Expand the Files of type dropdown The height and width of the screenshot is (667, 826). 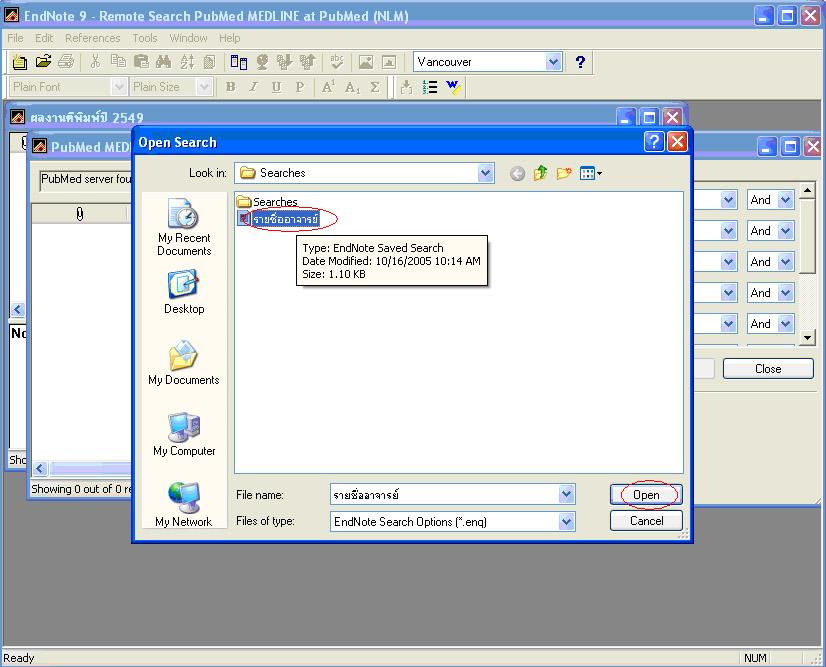click(566, 522)
